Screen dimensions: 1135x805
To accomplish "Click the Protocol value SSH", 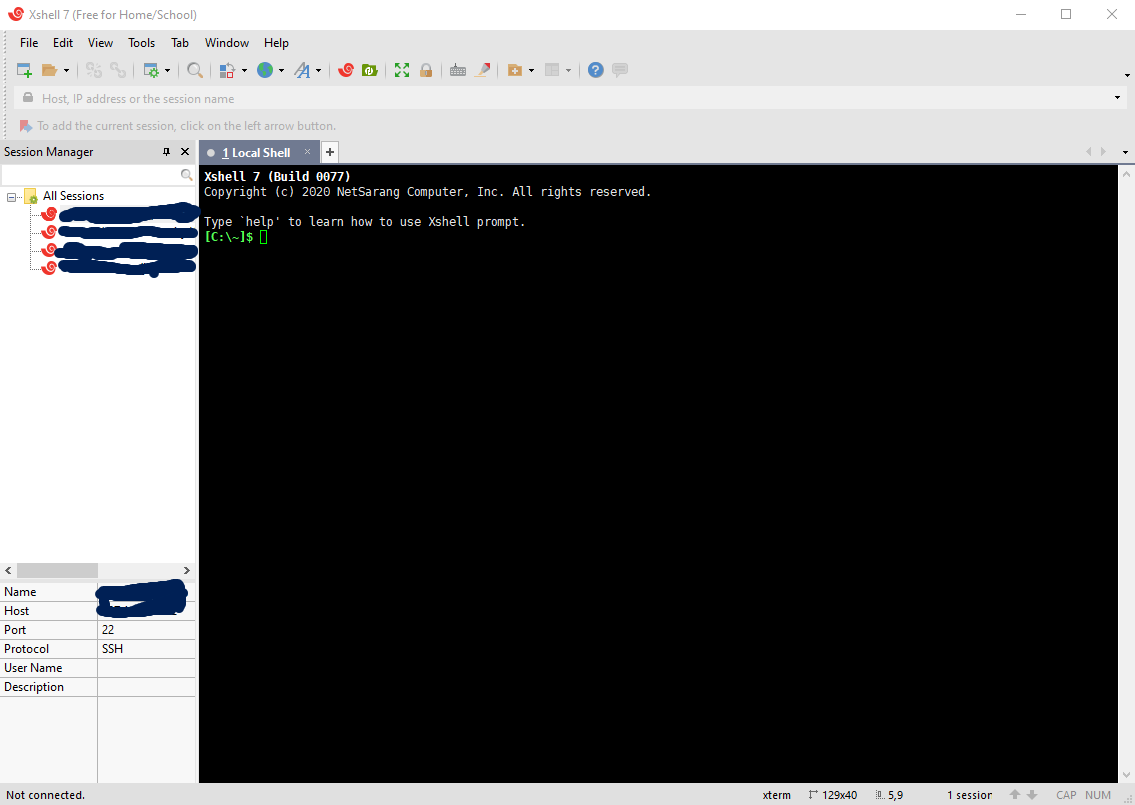I will [x=112, y=649].
